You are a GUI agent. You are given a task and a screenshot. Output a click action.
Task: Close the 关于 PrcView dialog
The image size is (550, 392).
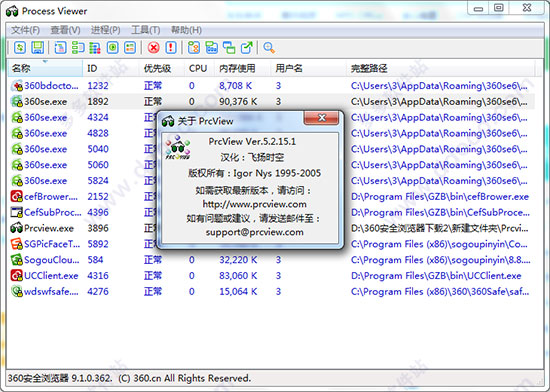[x=321, y=118]
